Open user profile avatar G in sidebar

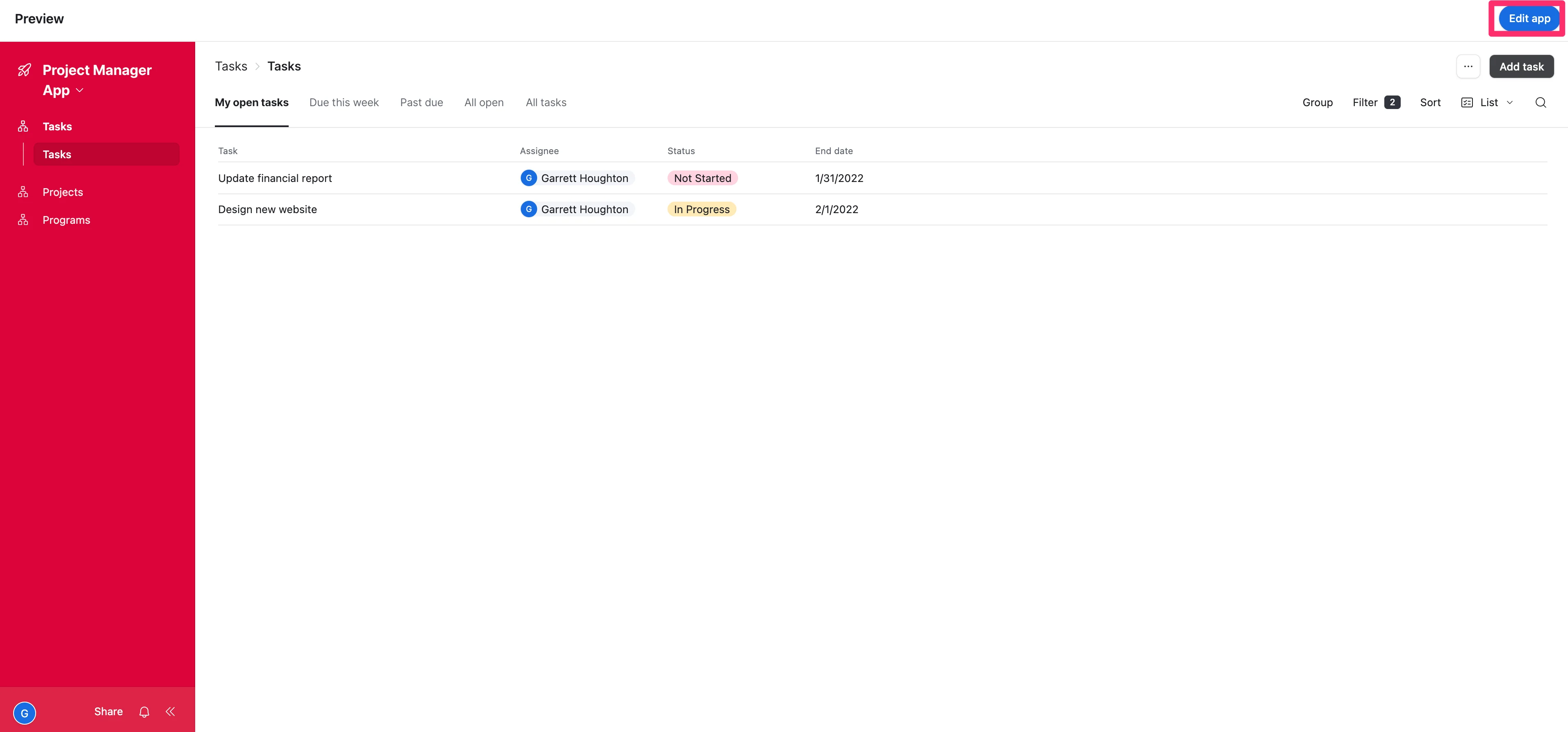pos(24,713)
